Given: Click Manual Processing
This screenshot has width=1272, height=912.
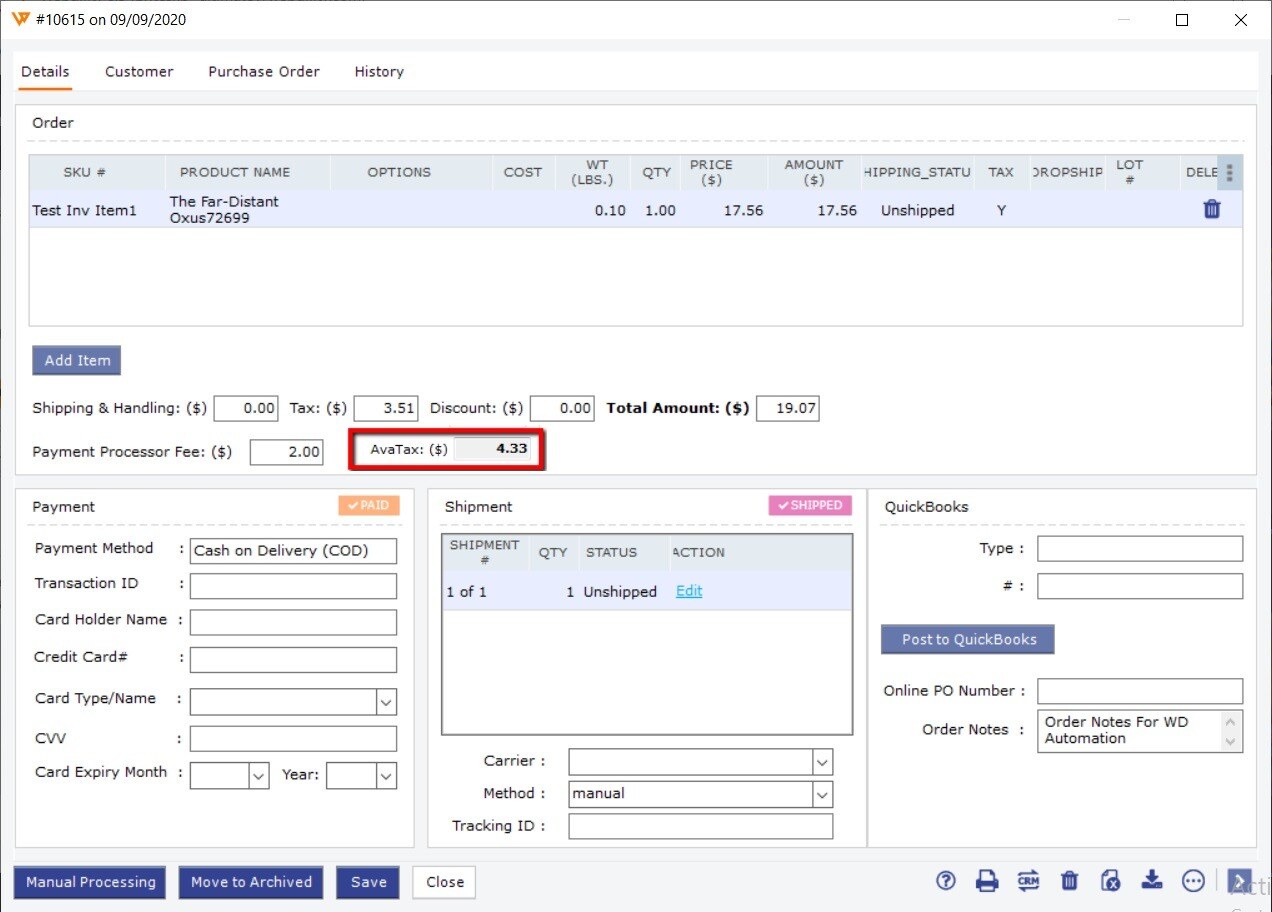Looking at the screenshot, I should (x=90, y=882).
